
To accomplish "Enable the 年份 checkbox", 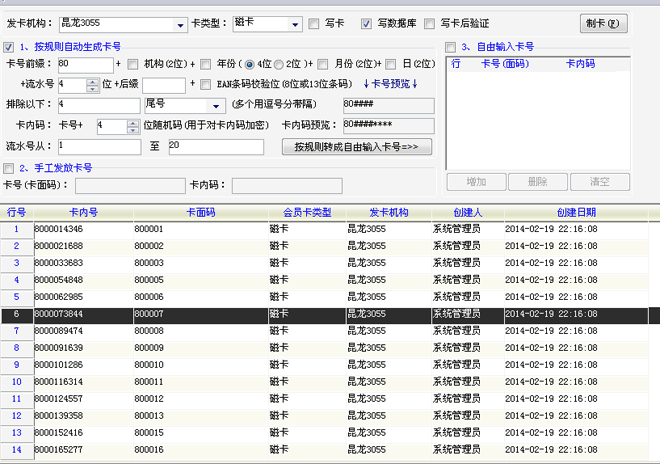I will [x=205, y=64].
